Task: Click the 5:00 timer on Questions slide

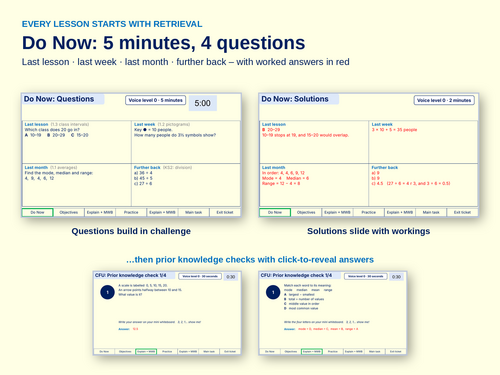Action: click(203, 103)
